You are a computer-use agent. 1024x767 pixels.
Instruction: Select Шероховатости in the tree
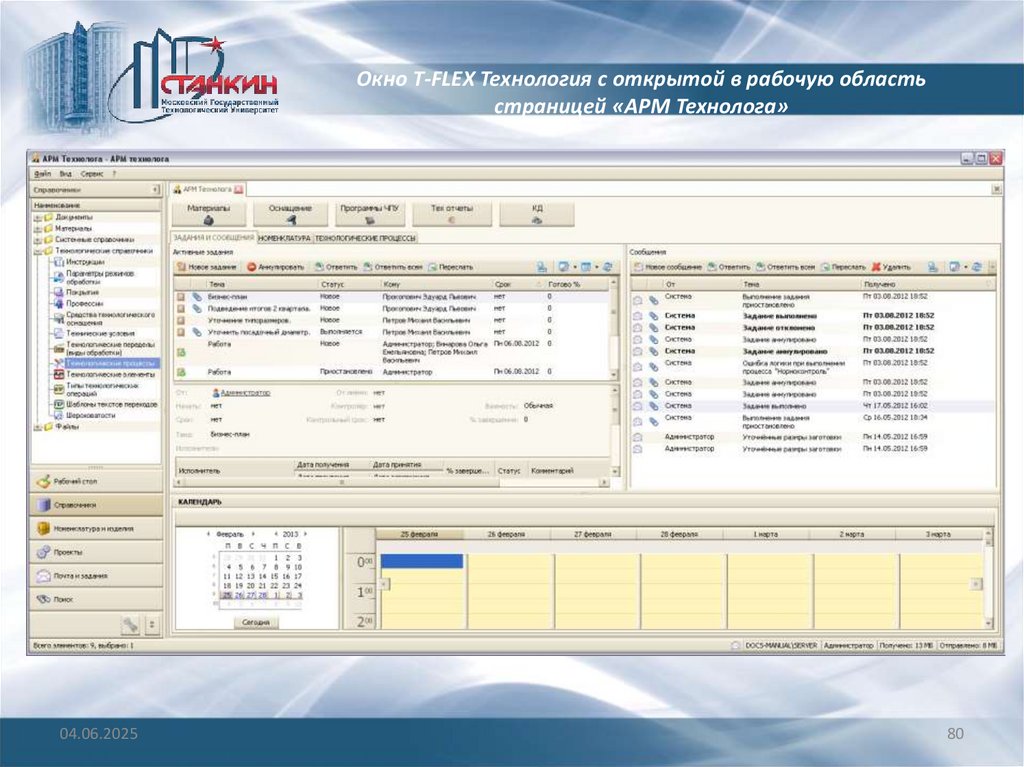click(91, 416)
